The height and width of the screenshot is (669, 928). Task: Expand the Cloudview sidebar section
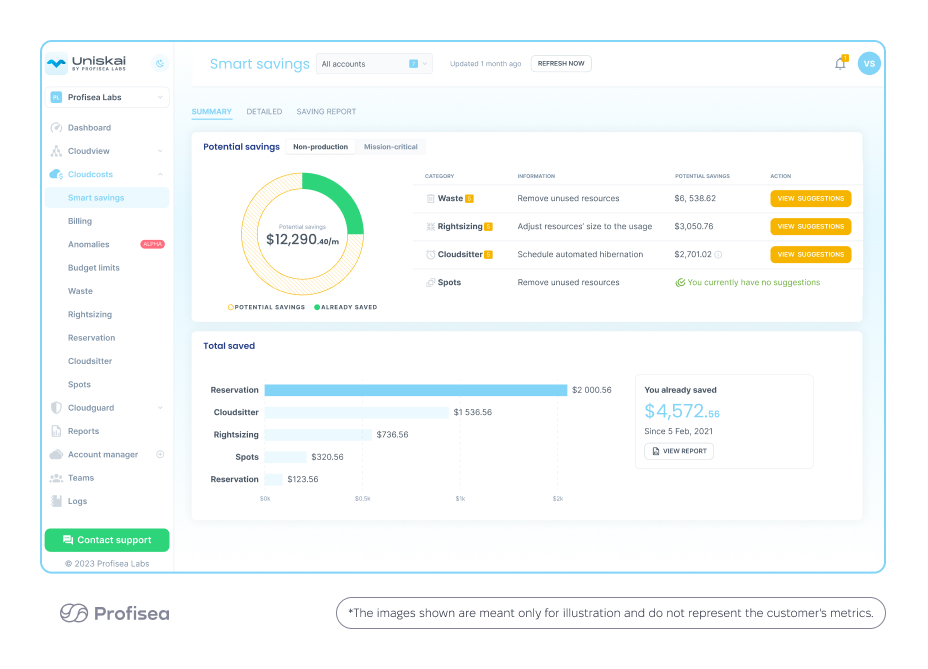[x=160, y=151]
